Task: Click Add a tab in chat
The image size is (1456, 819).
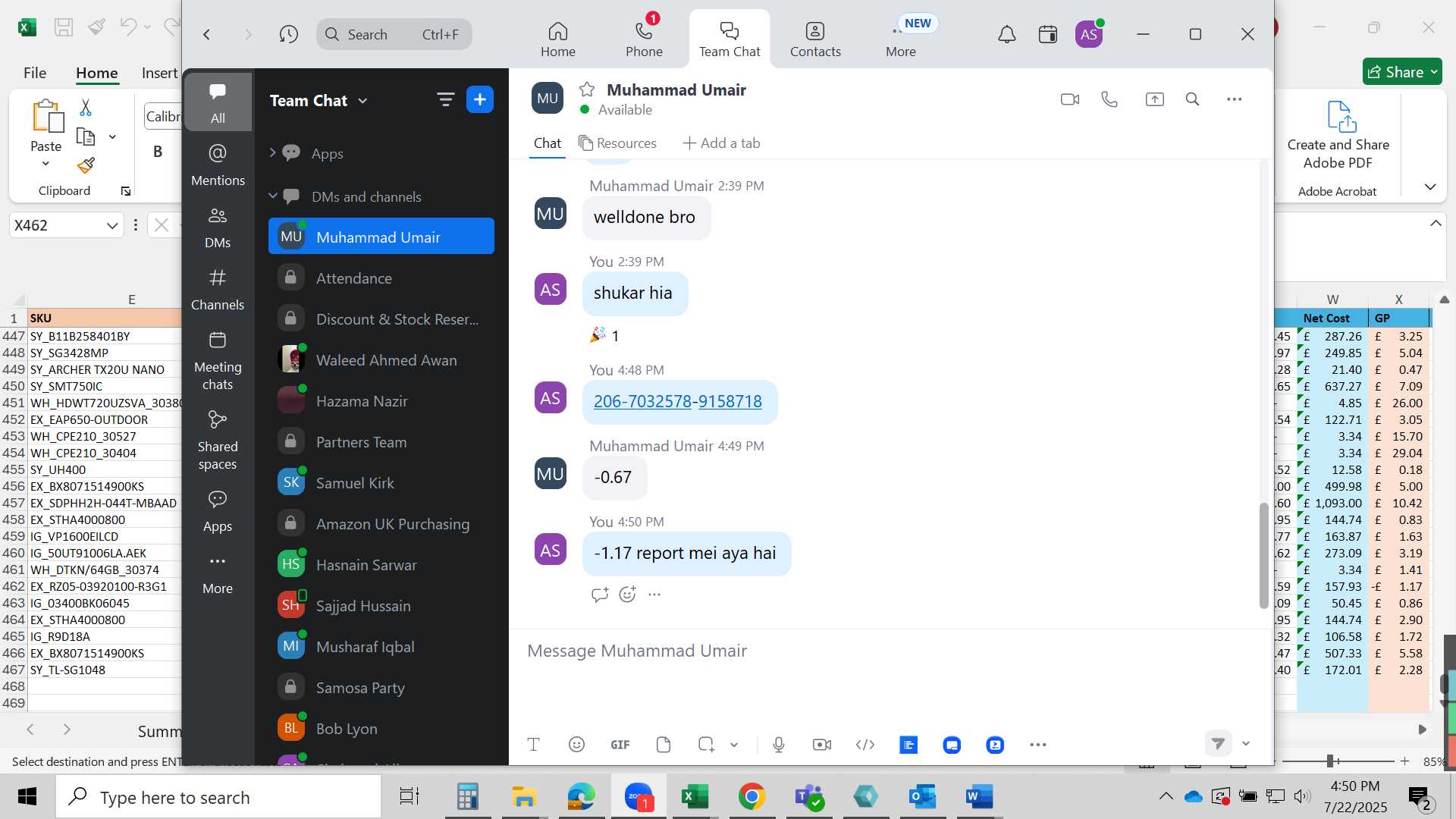Action: (x=721, y=143)
